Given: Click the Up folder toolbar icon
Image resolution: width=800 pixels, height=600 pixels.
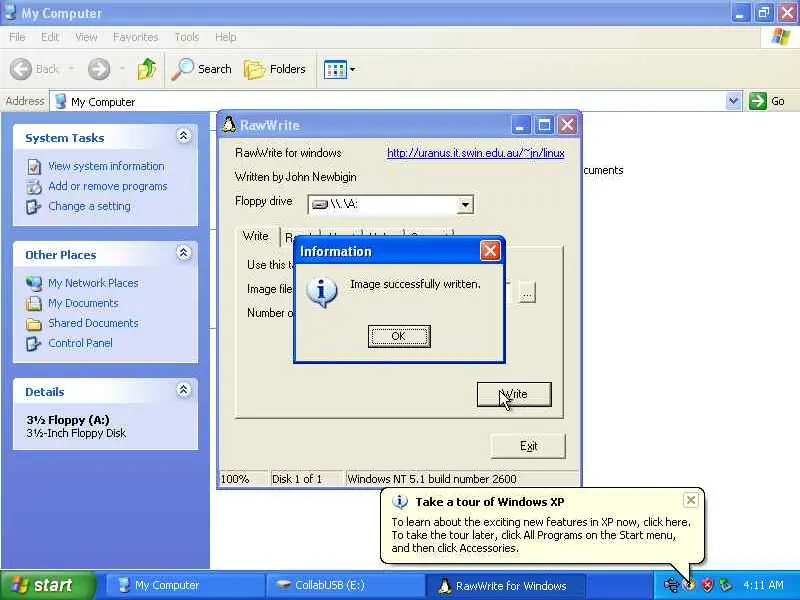Looking at the screenshot, I should (x=147, y=69).
